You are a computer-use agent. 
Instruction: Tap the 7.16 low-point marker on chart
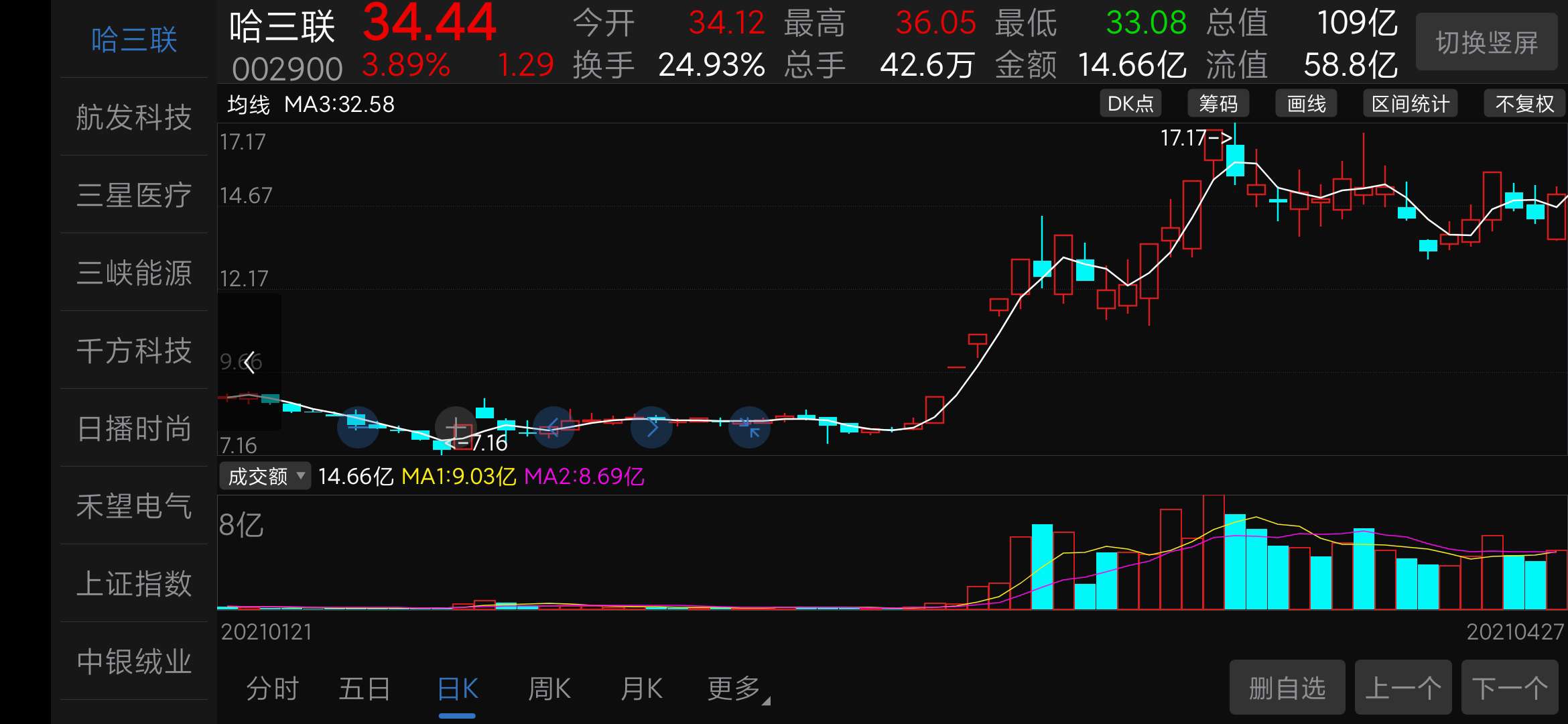pyautogui.click(x=477, y=443)
